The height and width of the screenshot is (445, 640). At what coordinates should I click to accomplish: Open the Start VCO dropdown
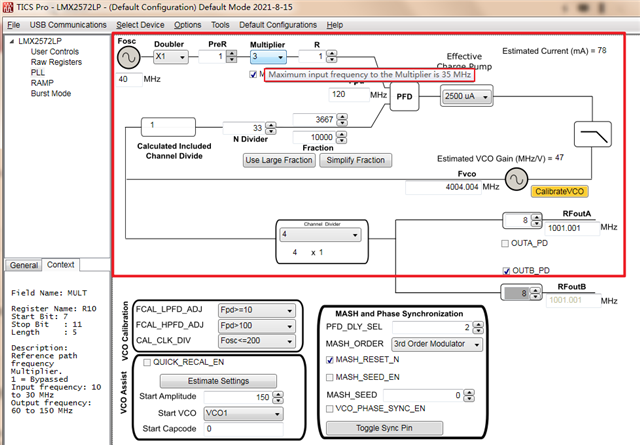tap(243, 414)
